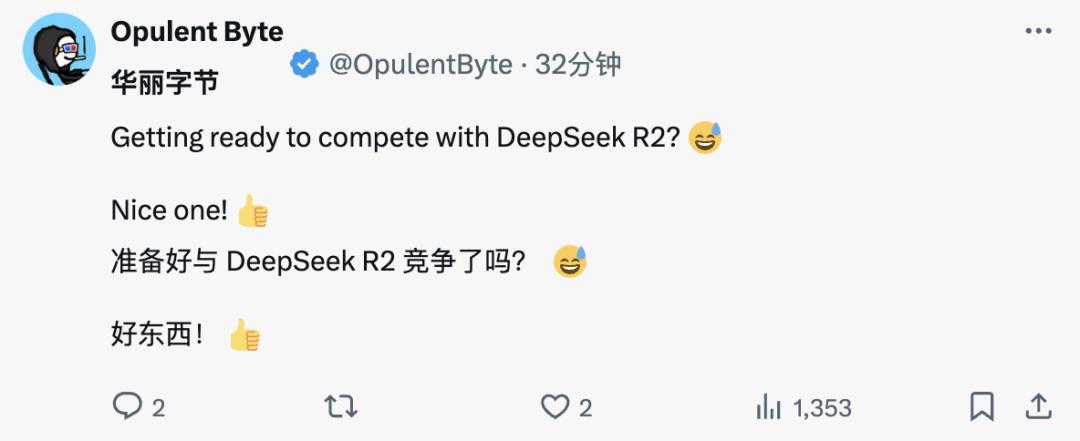Open the three-dot more options menu
The width and height of the screenshot is (1080, 441).
1038,32
